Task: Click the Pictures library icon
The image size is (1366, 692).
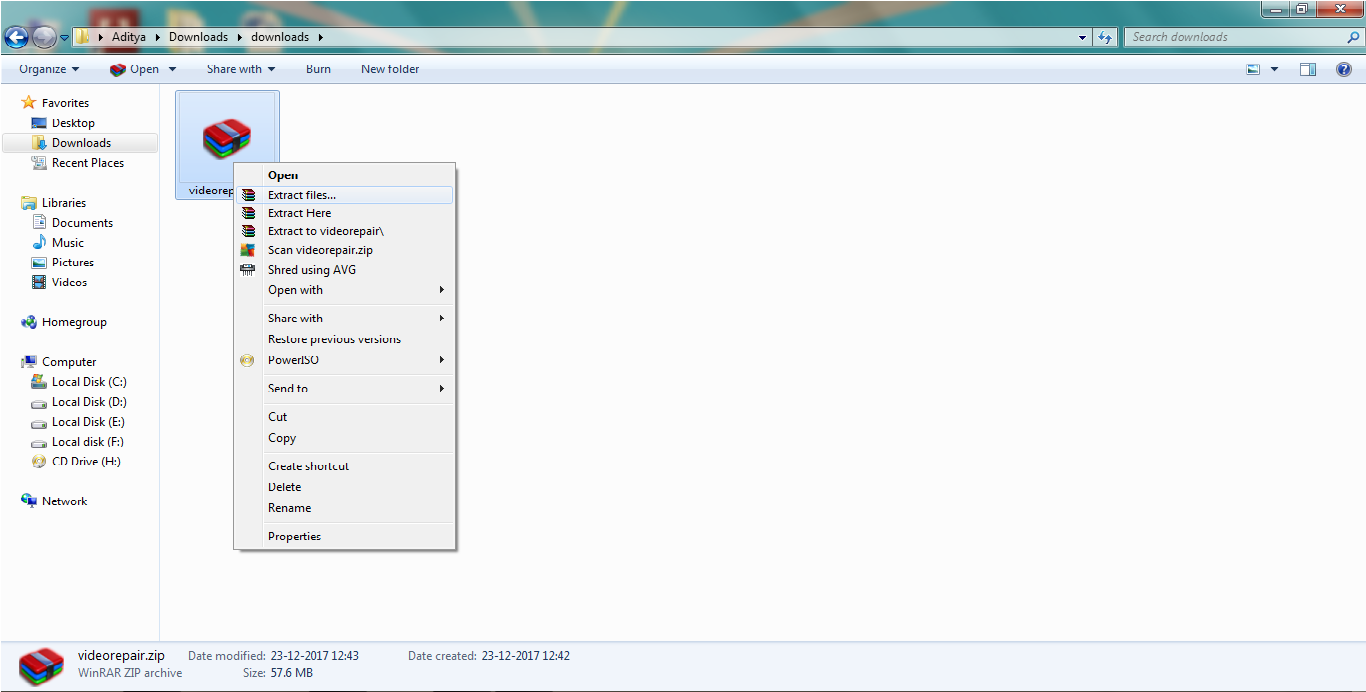Action: click(39, 262)
